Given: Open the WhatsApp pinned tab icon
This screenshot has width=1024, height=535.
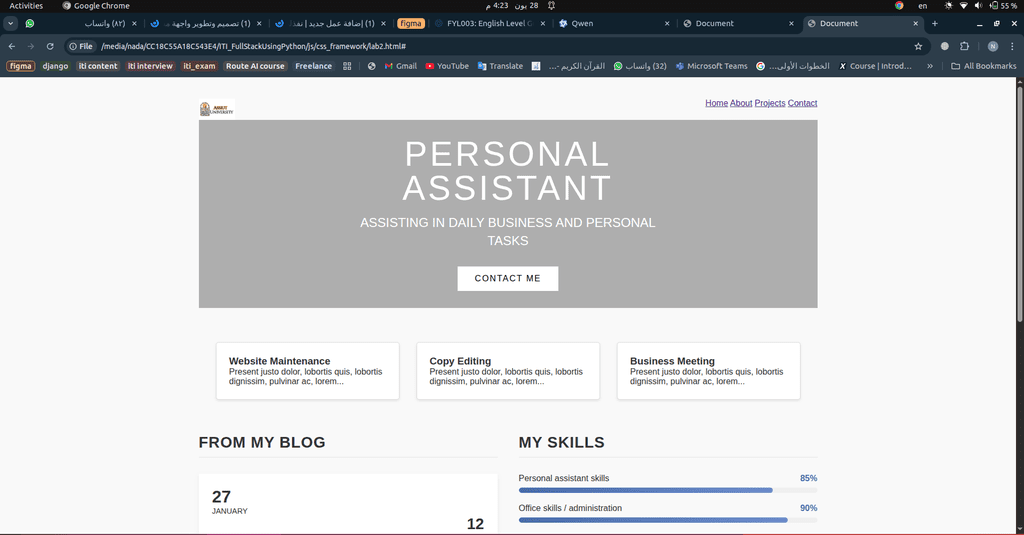Looking at the screenshot, I should coord(29,24).
